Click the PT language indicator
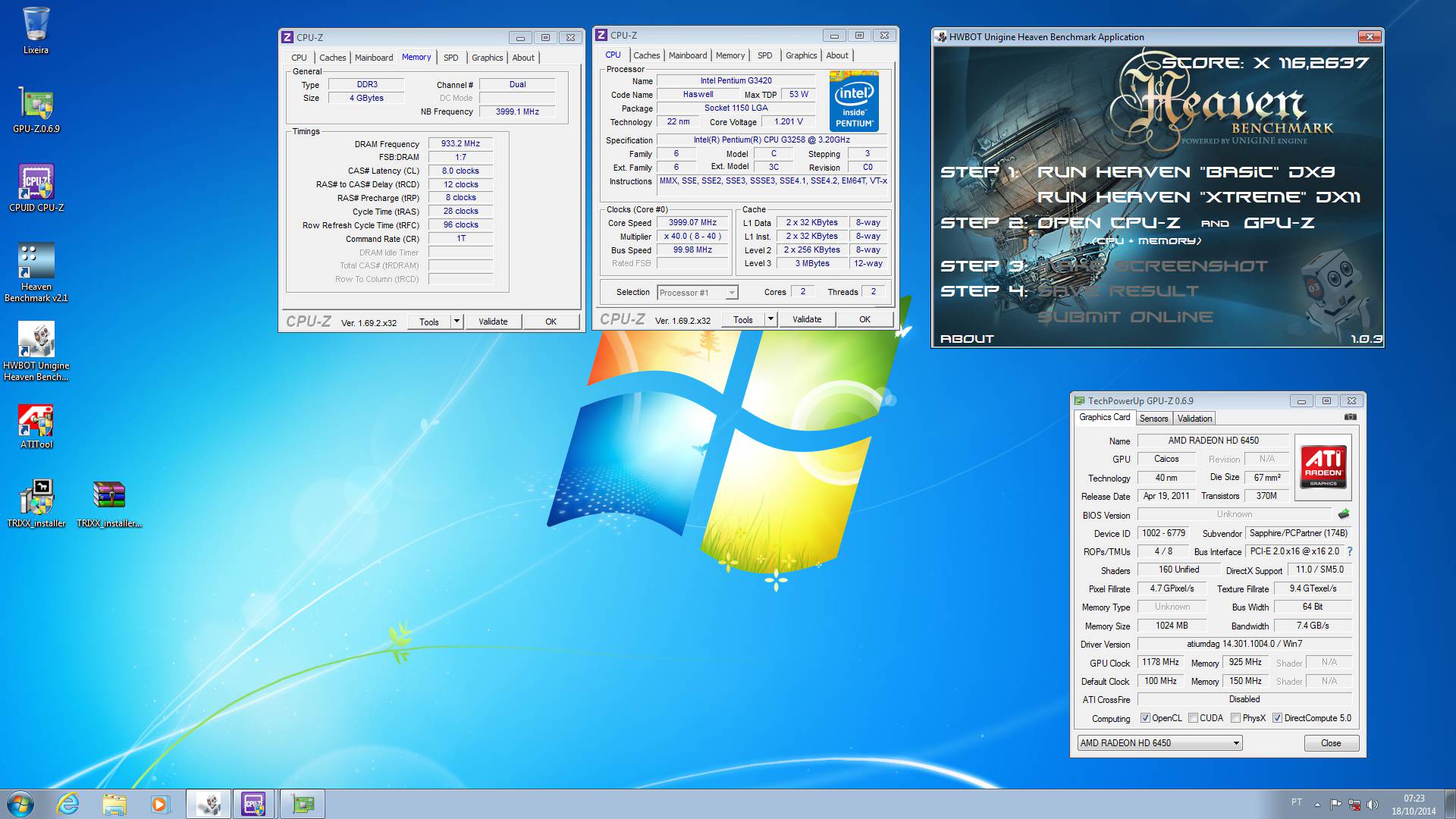 click(x=1296, y=802)
